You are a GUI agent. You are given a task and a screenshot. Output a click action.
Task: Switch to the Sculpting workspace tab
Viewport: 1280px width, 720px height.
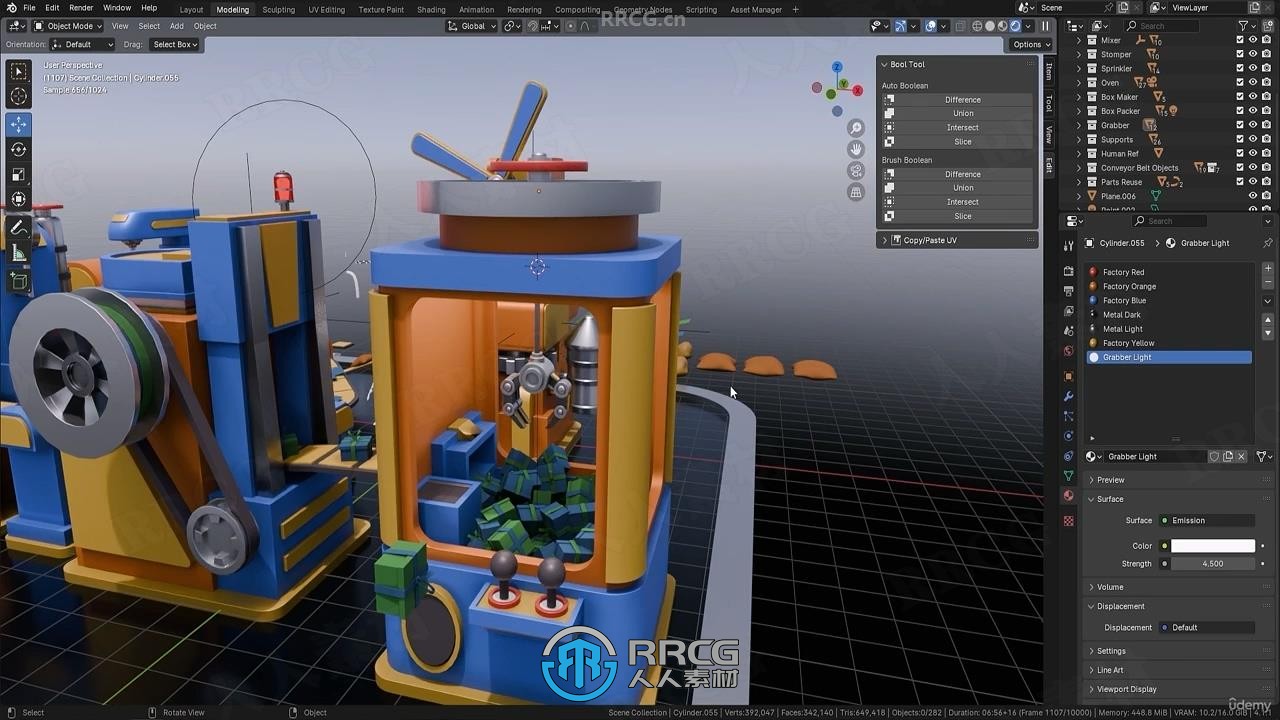[278, 9]
